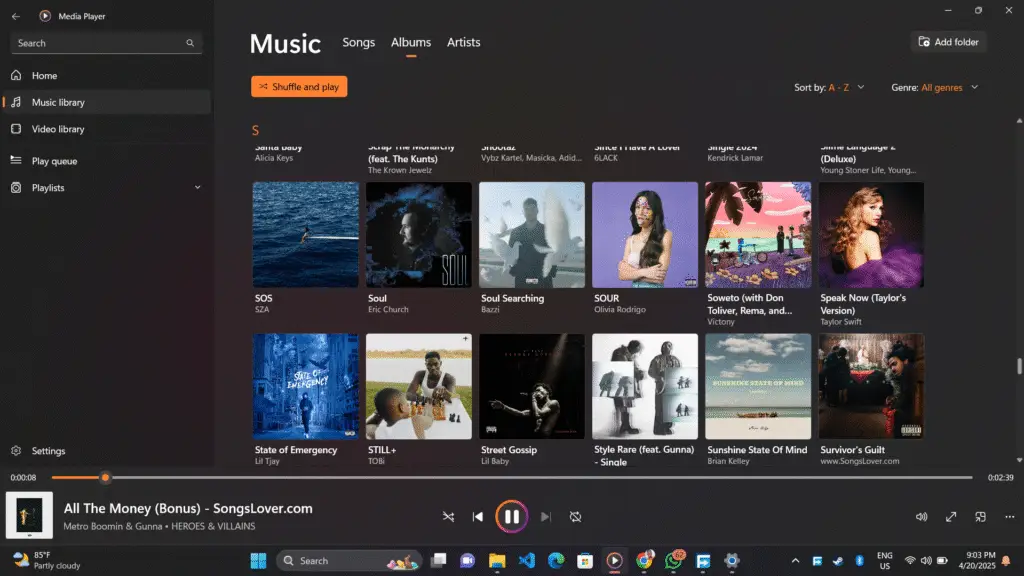
Task: Open WhatsApp from the taskbar
Action: pyautogui.click(x=673, y=560)
